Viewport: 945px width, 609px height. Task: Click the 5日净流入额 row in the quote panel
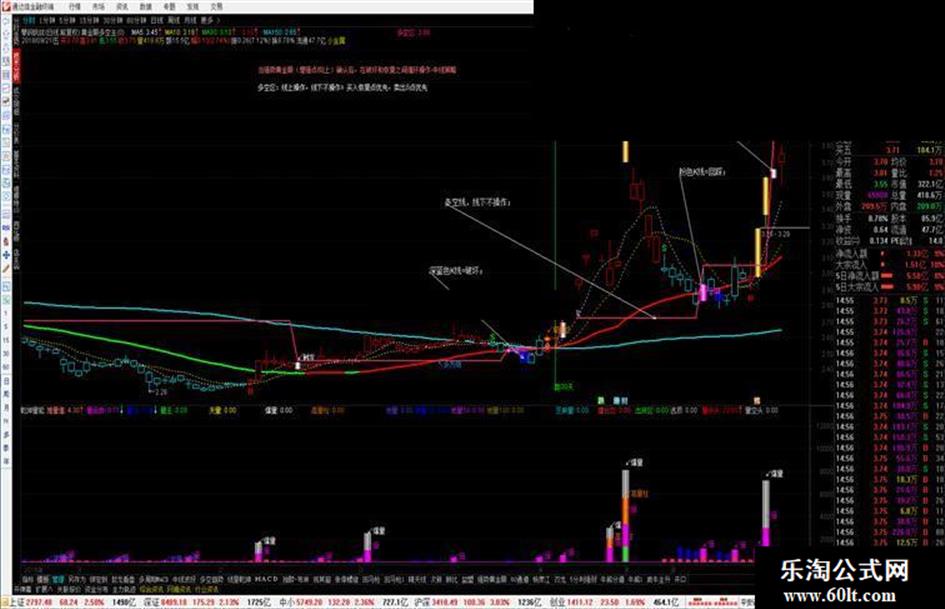click(888, 276)
